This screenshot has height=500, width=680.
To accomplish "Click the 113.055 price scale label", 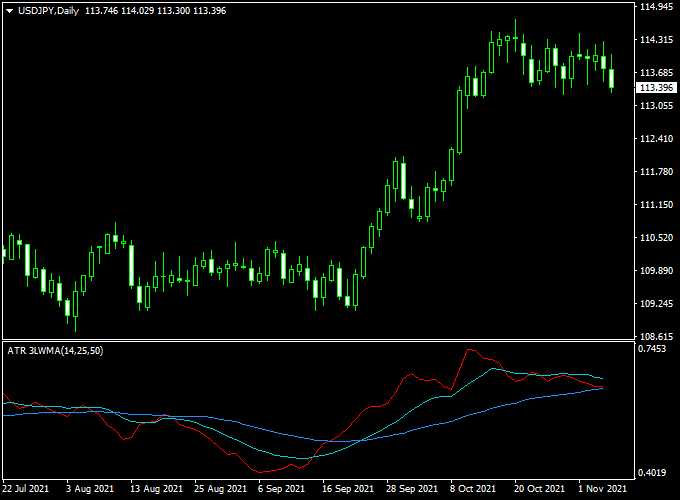I will click(657, 105).
